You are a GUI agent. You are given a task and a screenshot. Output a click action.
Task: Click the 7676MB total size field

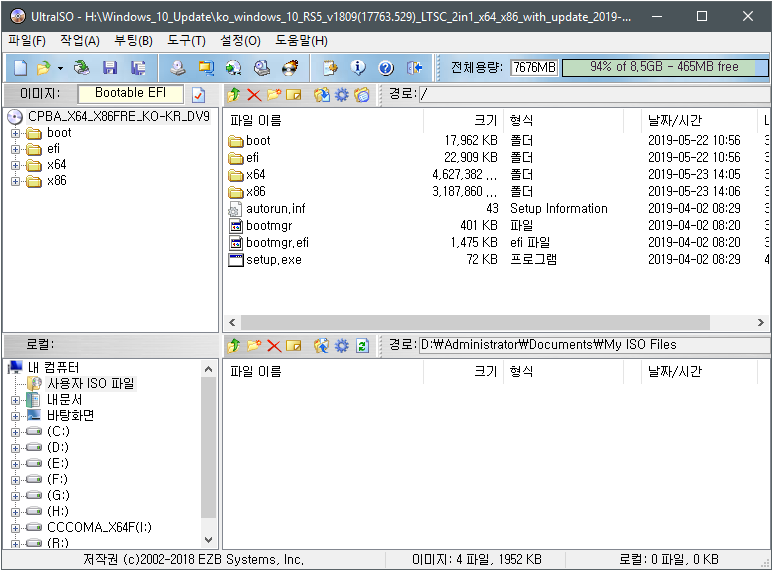click(534, 67)
